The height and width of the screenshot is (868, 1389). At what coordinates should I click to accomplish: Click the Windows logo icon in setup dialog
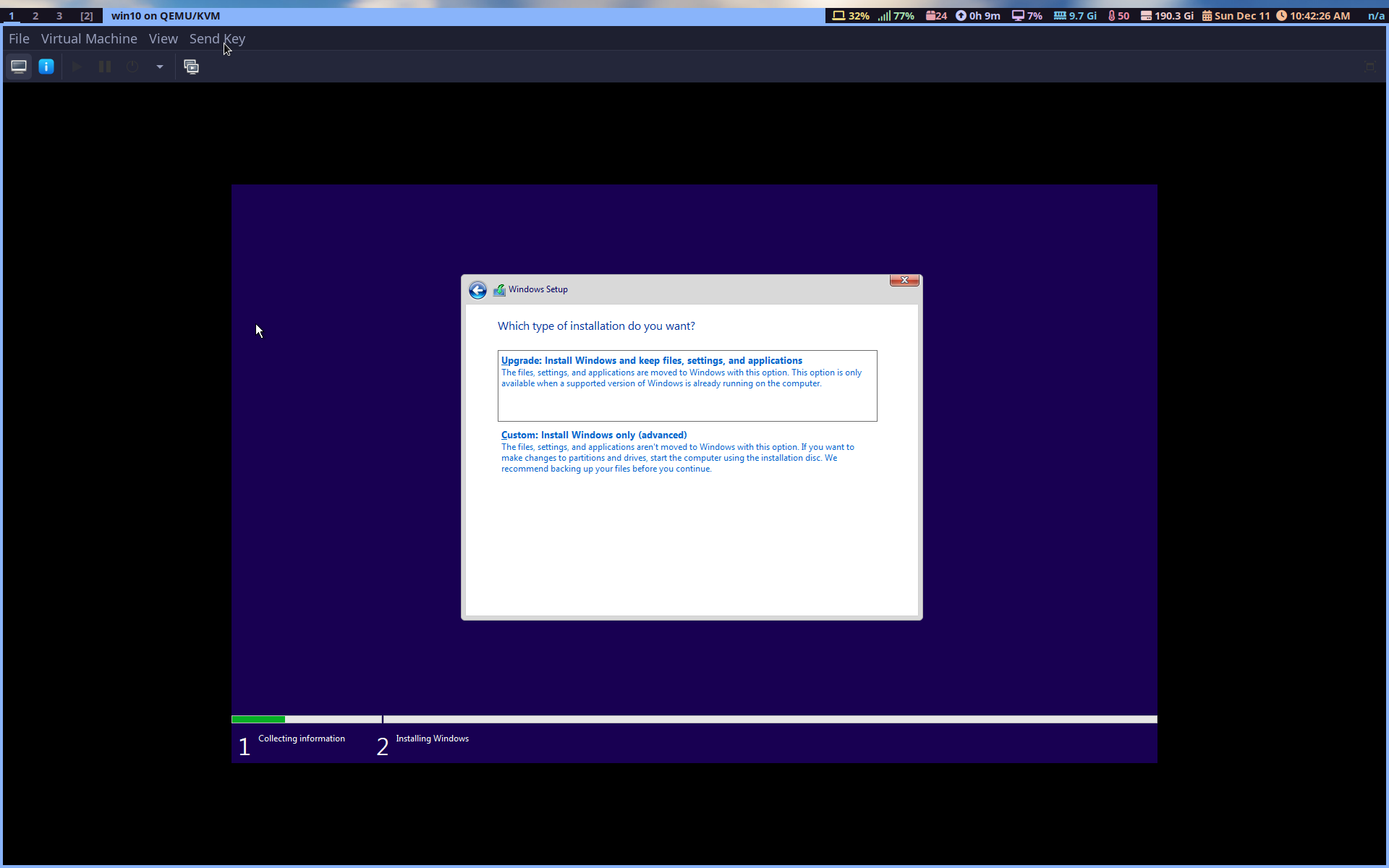pos(499,289)
